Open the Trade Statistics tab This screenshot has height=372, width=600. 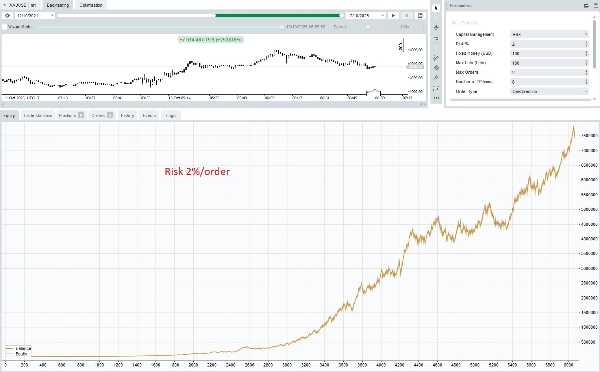[37, 115]
